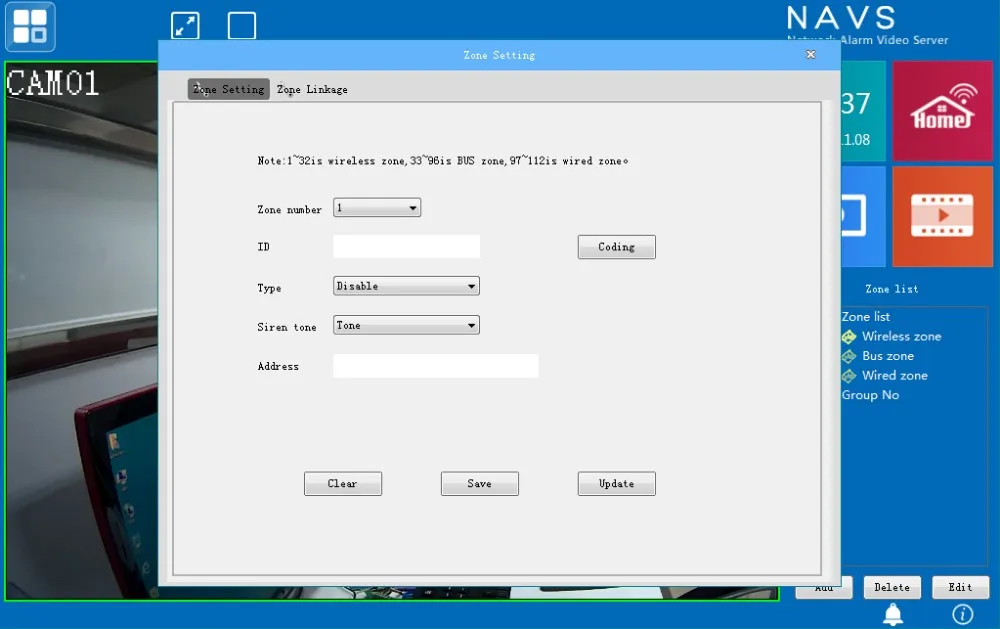The width and height of the screenshot is (1000, 629).
Task: Focus the Address input field
Action: click(x=435, y=366)
